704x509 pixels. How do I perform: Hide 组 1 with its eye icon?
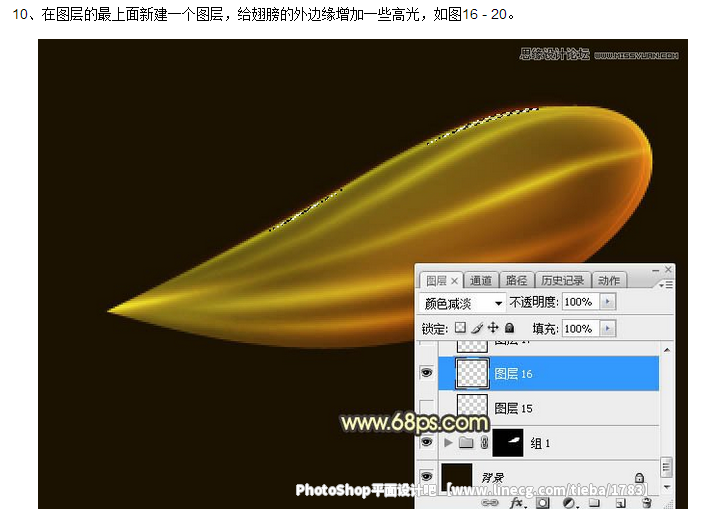pyautogui.click(x=427, y=442)
